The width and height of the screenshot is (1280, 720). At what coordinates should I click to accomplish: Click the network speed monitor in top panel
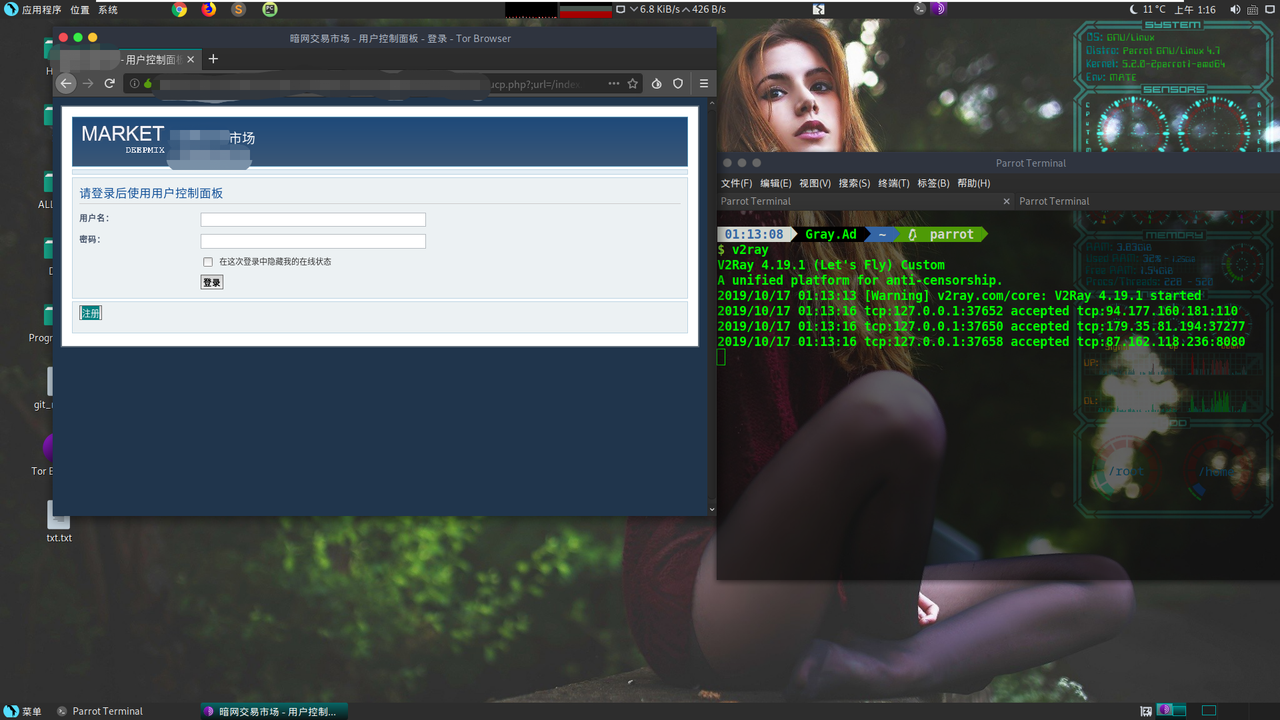point(670,9)
